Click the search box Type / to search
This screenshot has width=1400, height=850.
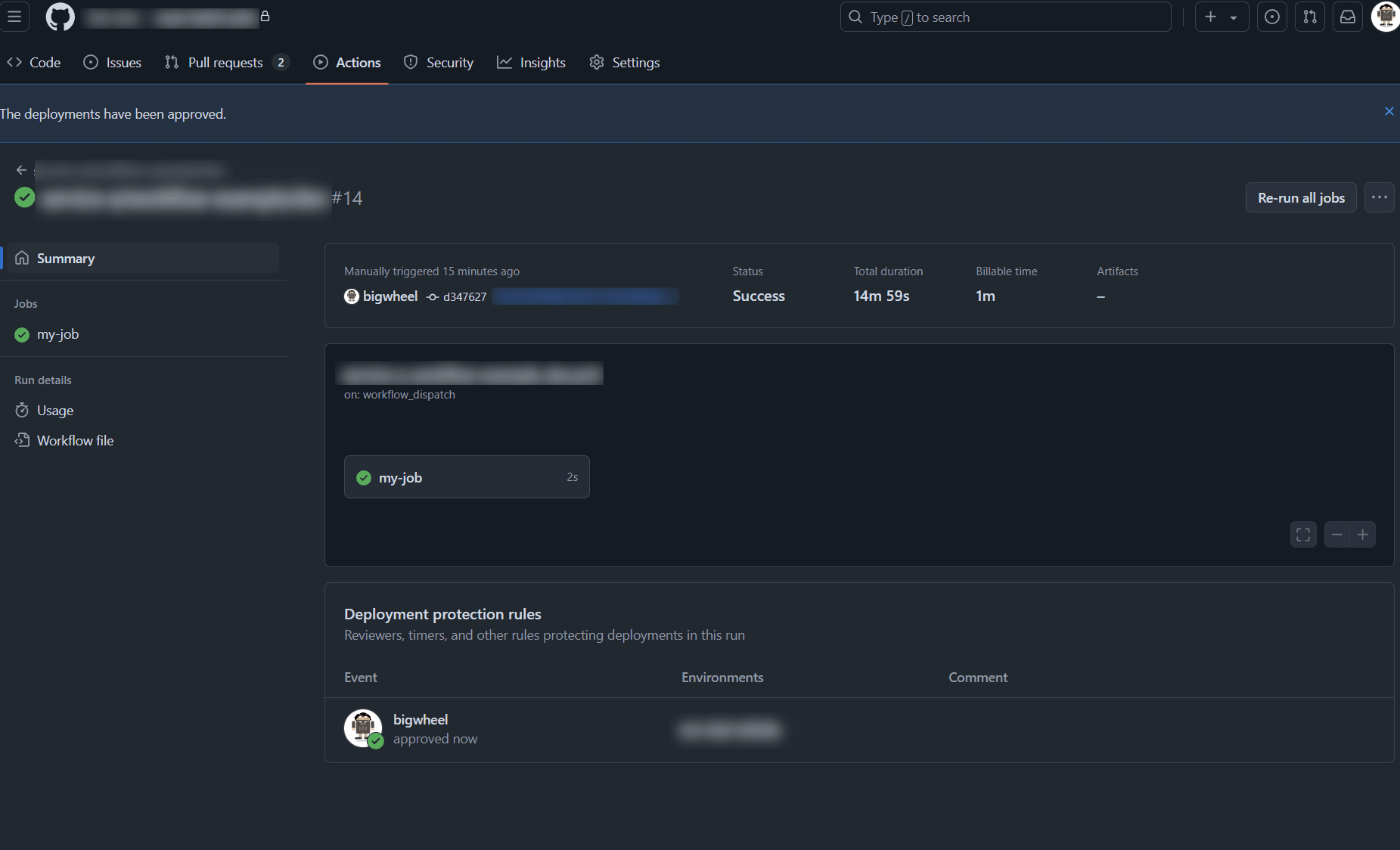1005,17
